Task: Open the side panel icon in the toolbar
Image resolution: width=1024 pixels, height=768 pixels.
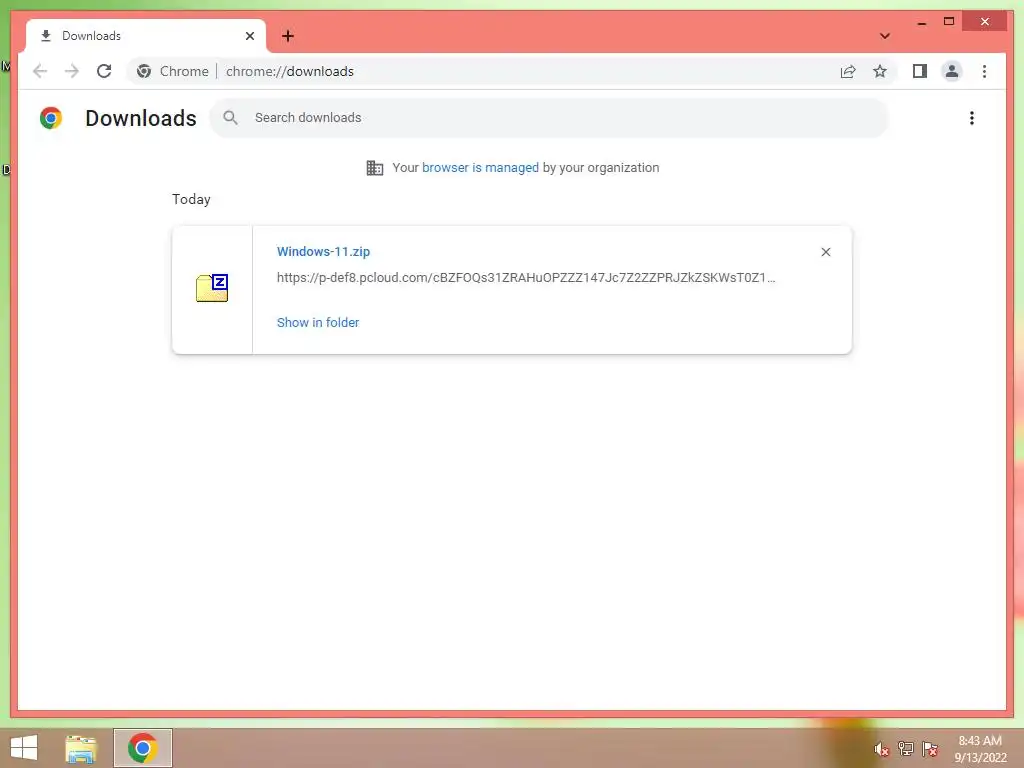Action: [920, 71]
